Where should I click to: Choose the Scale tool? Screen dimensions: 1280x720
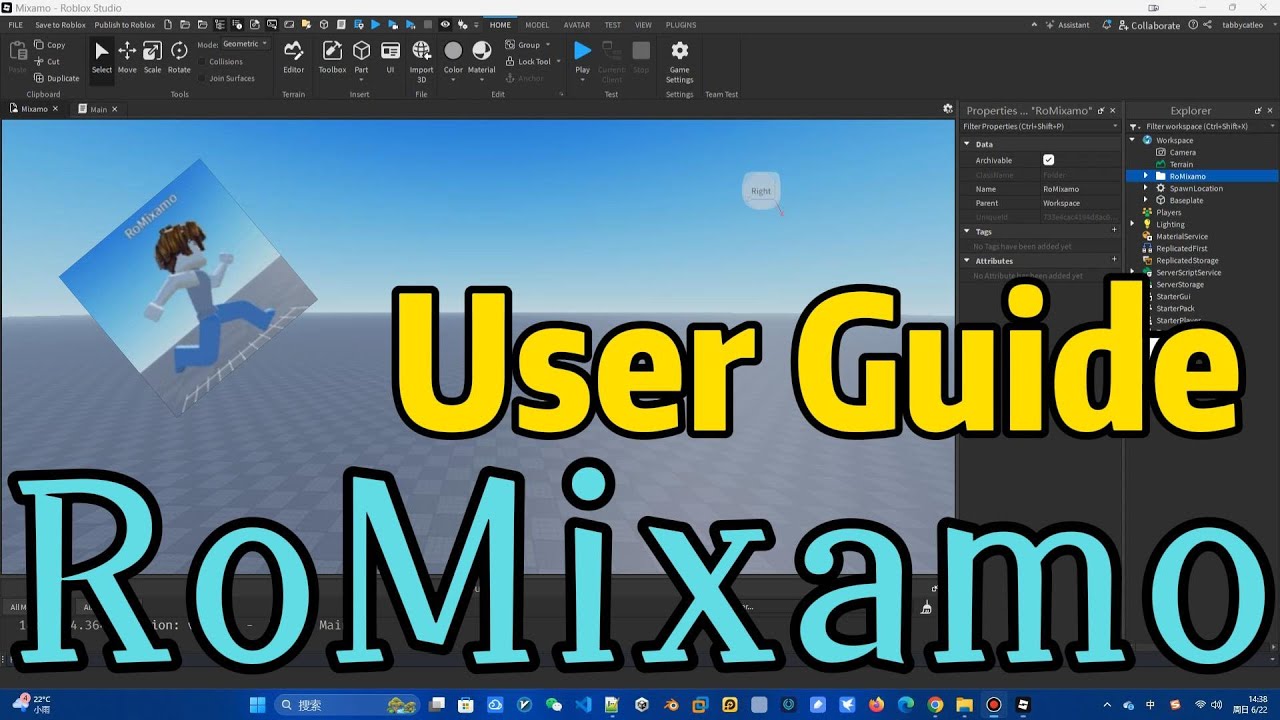152,57
